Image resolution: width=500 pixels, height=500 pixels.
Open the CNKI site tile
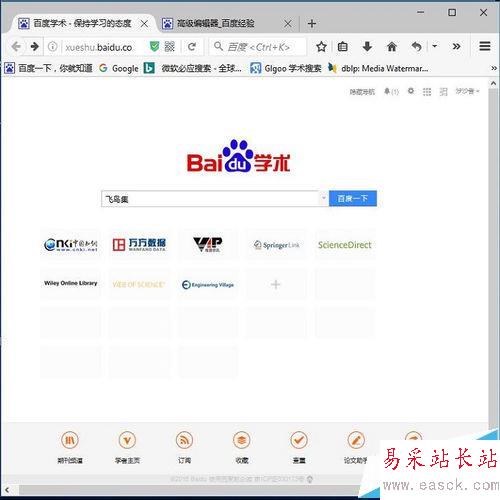70,245
